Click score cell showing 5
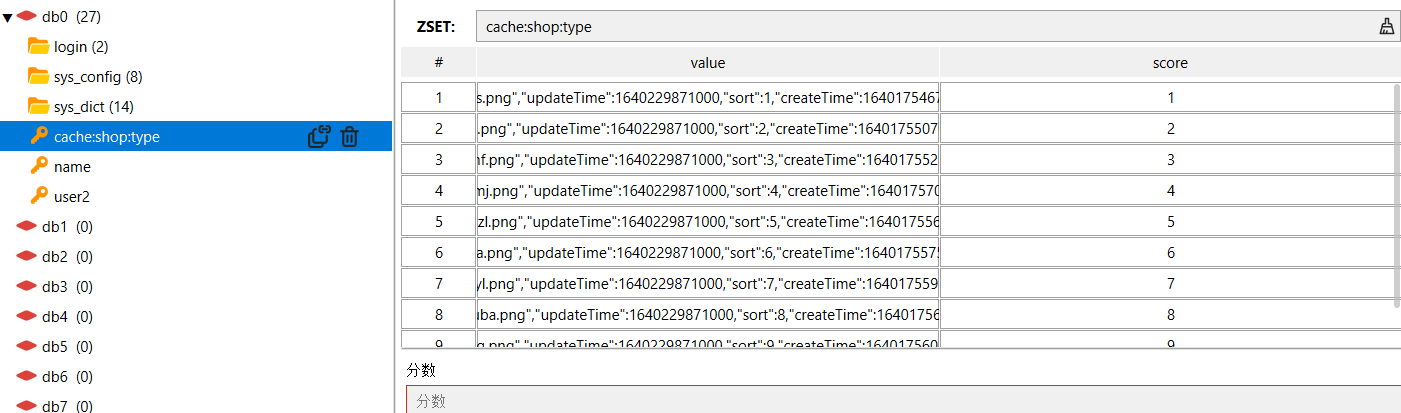 (x=1168, y=222)
